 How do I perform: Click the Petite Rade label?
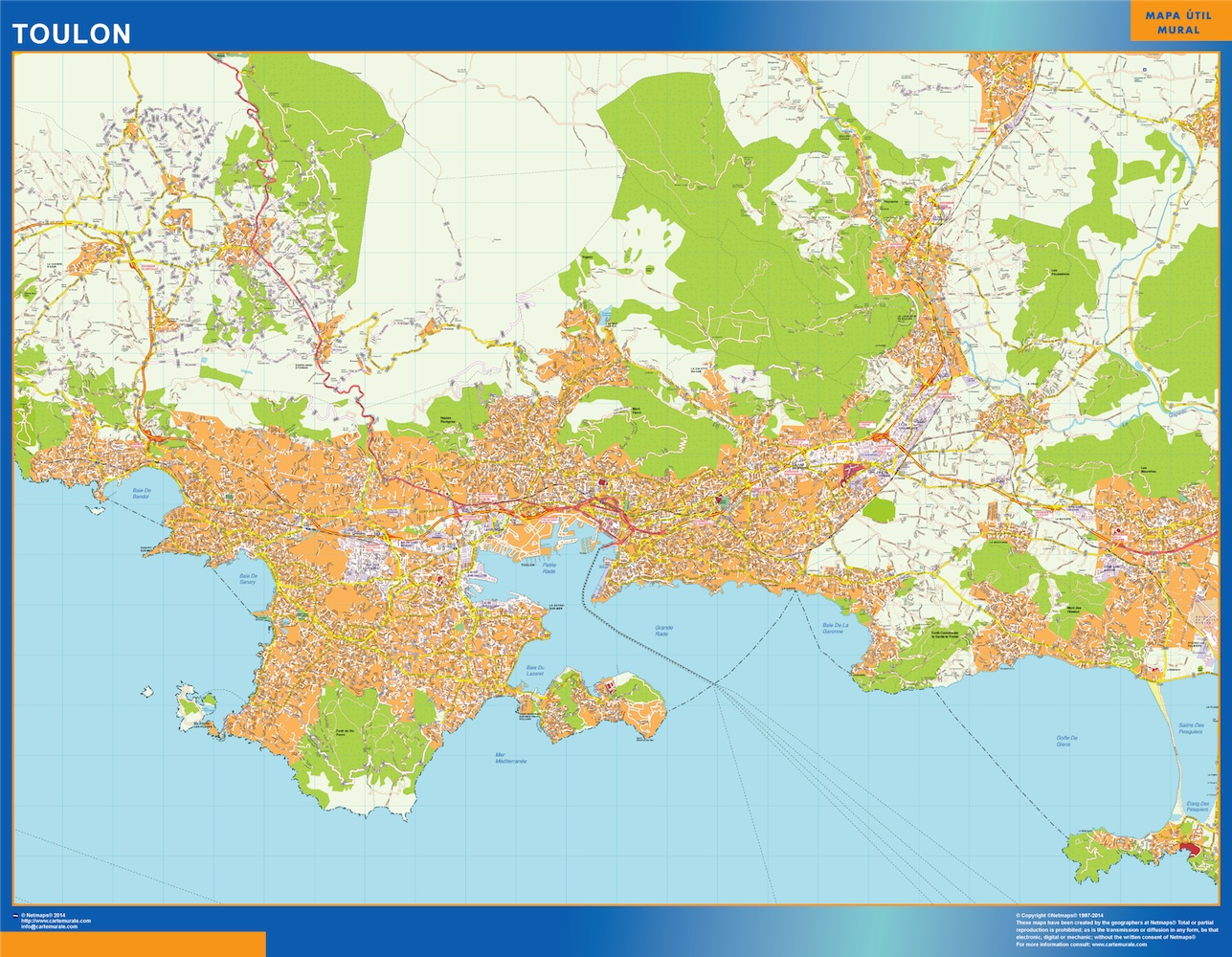549,568
